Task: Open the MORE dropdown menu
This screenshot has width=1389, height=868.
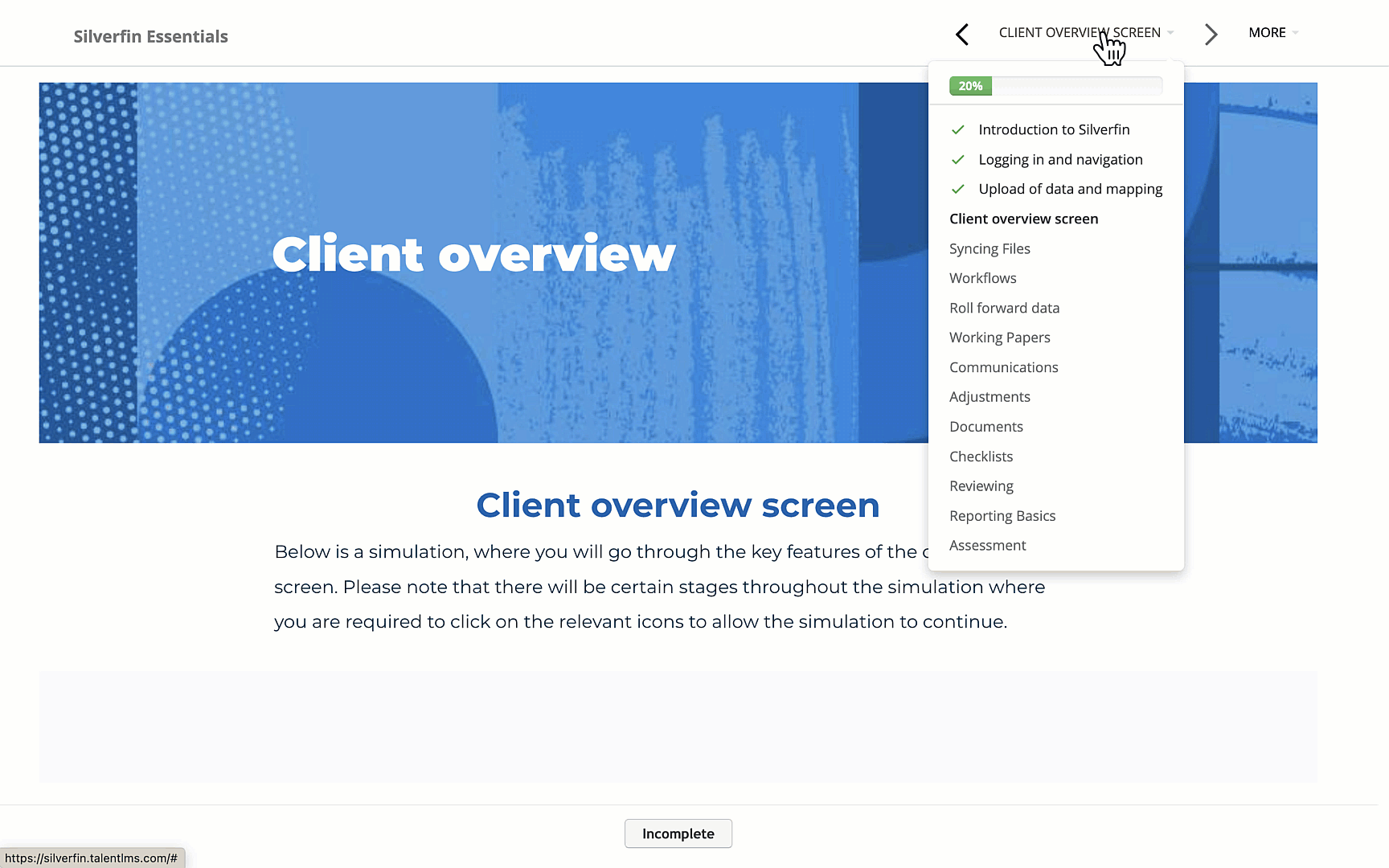Action: pos(1273,33)
